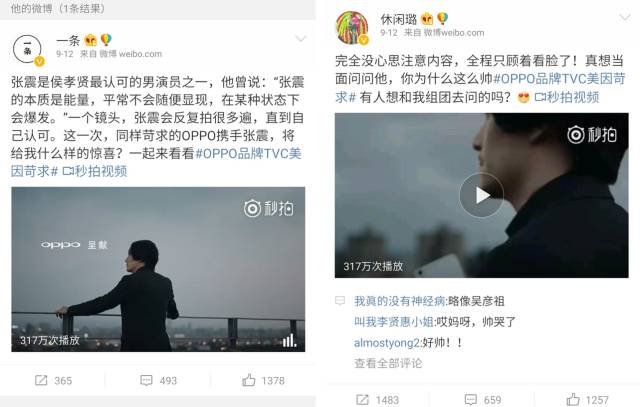Screen dimensions: 640x407
Task: Open commenter 我真的没有神经病's profile
Action: pyautogui.click(x=400, y=301)
